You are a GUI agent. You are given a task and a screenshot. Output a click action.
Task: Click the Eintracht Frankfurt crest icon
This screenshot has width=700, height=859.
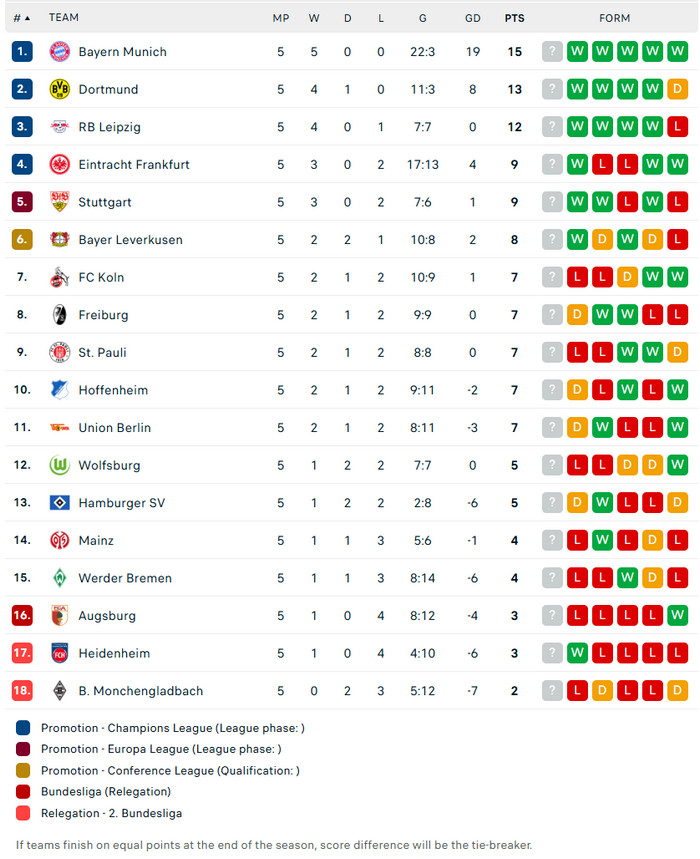(x=59, y=164)
